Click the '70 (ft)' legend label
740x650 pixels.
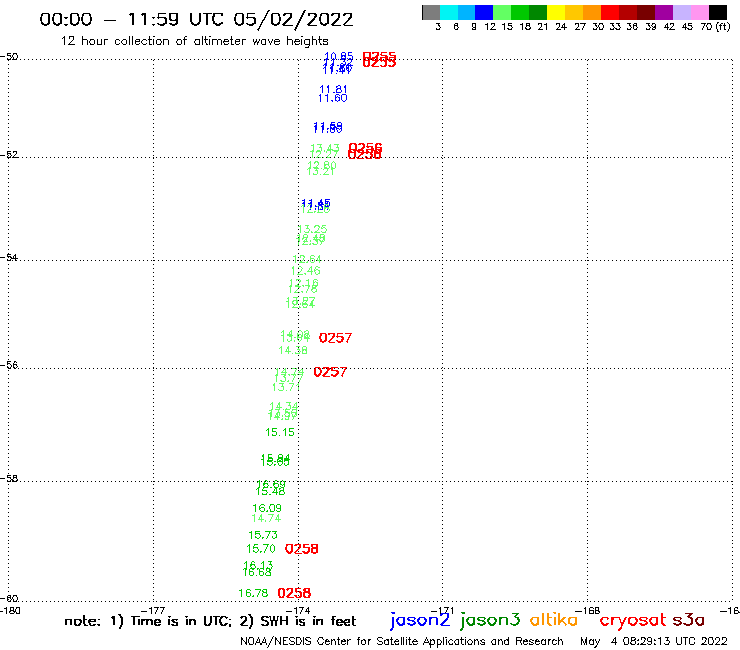(715, 27)
